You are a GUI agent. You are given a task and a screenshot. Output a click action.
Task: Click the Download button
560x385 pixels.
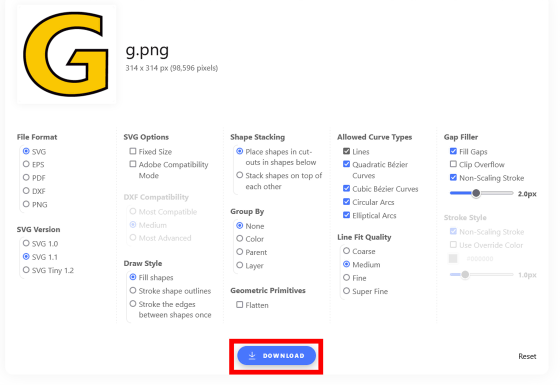(x=276, y=355)
